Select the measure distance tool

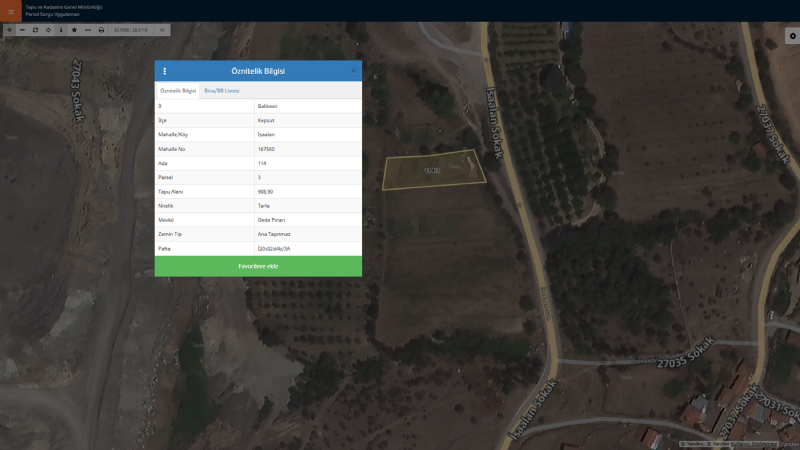point(88,30)
